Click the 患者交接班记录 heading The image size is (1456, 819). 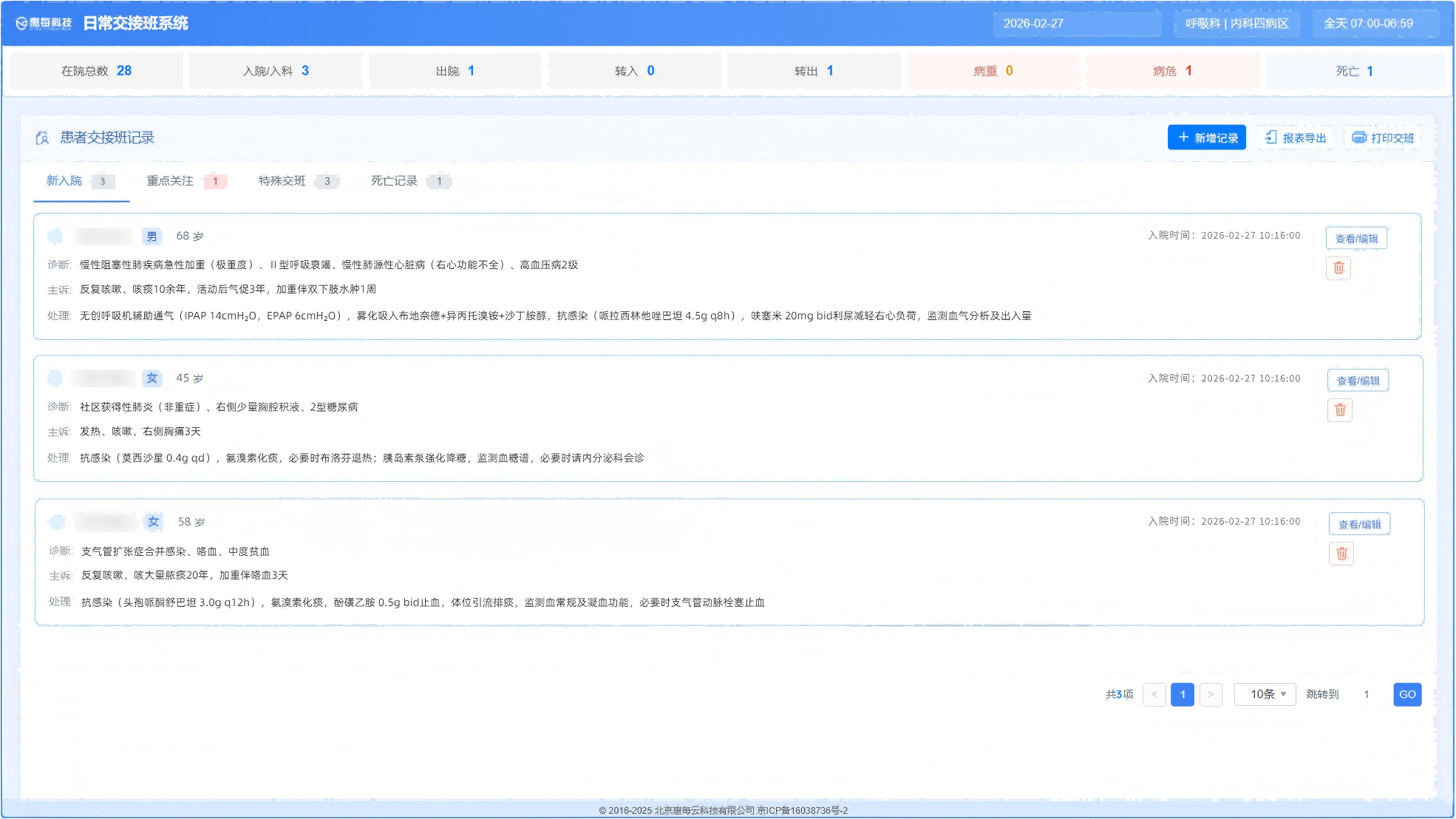coord(107,137)
